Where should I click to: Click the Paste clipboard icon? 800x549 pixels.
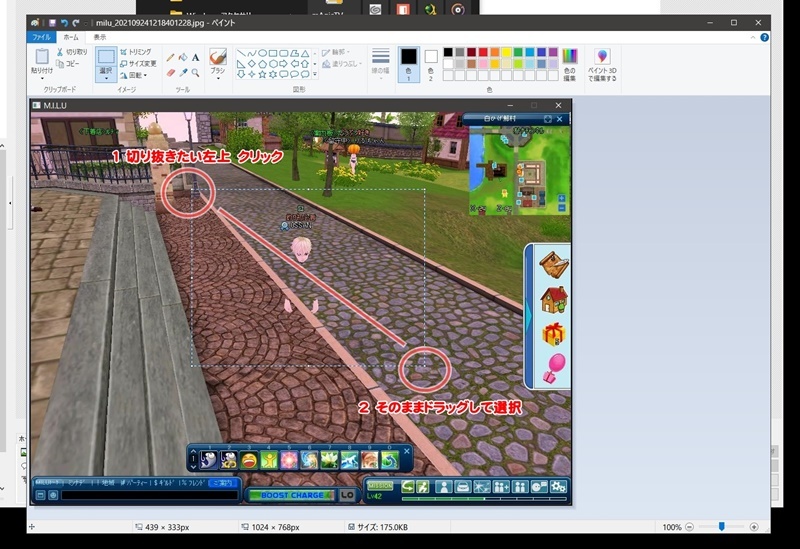pyautogui.click(x=42, y=57)
